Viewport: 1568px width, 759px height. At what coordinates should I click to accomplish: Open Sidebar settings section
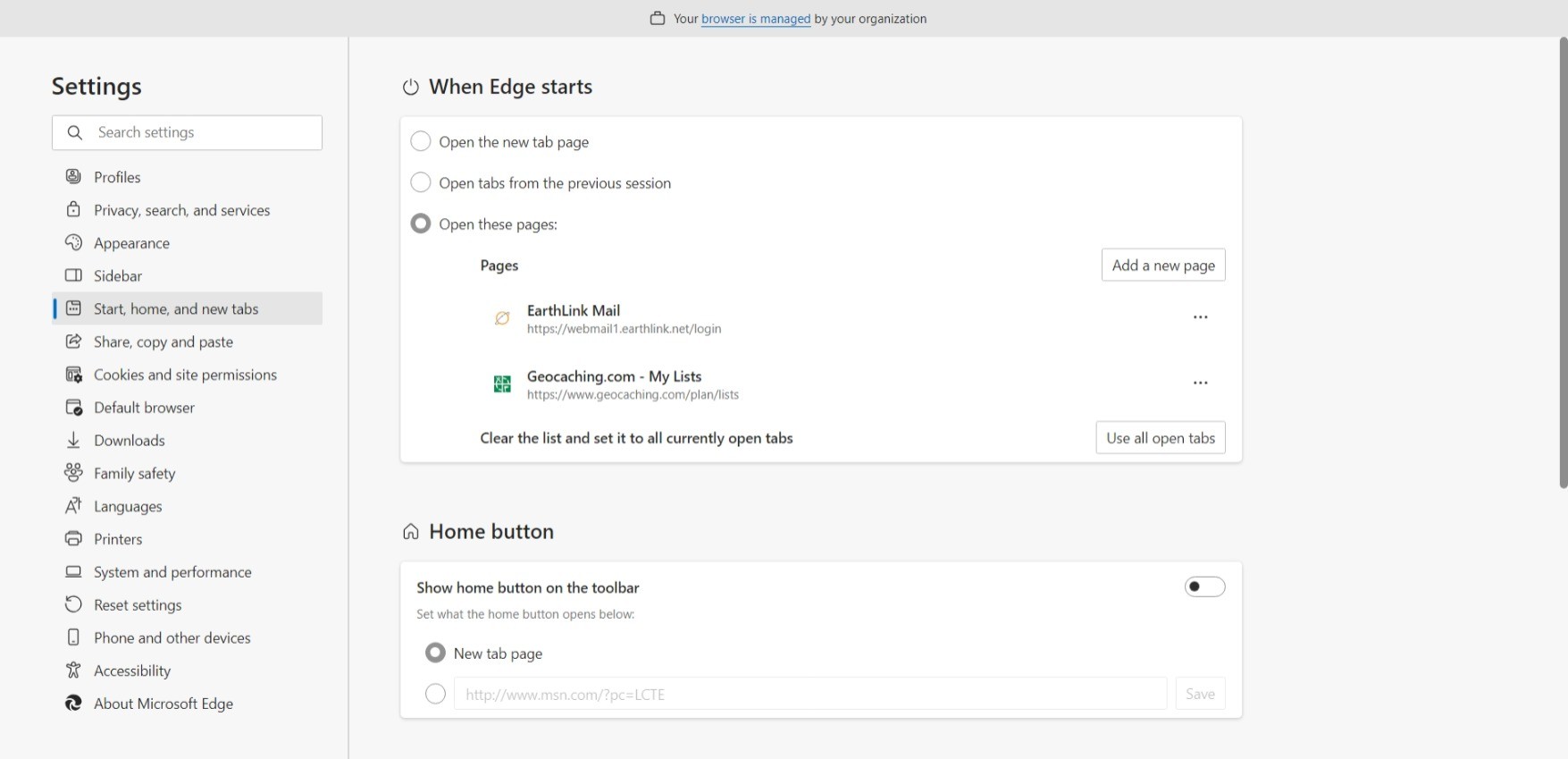tap(188, 275)
